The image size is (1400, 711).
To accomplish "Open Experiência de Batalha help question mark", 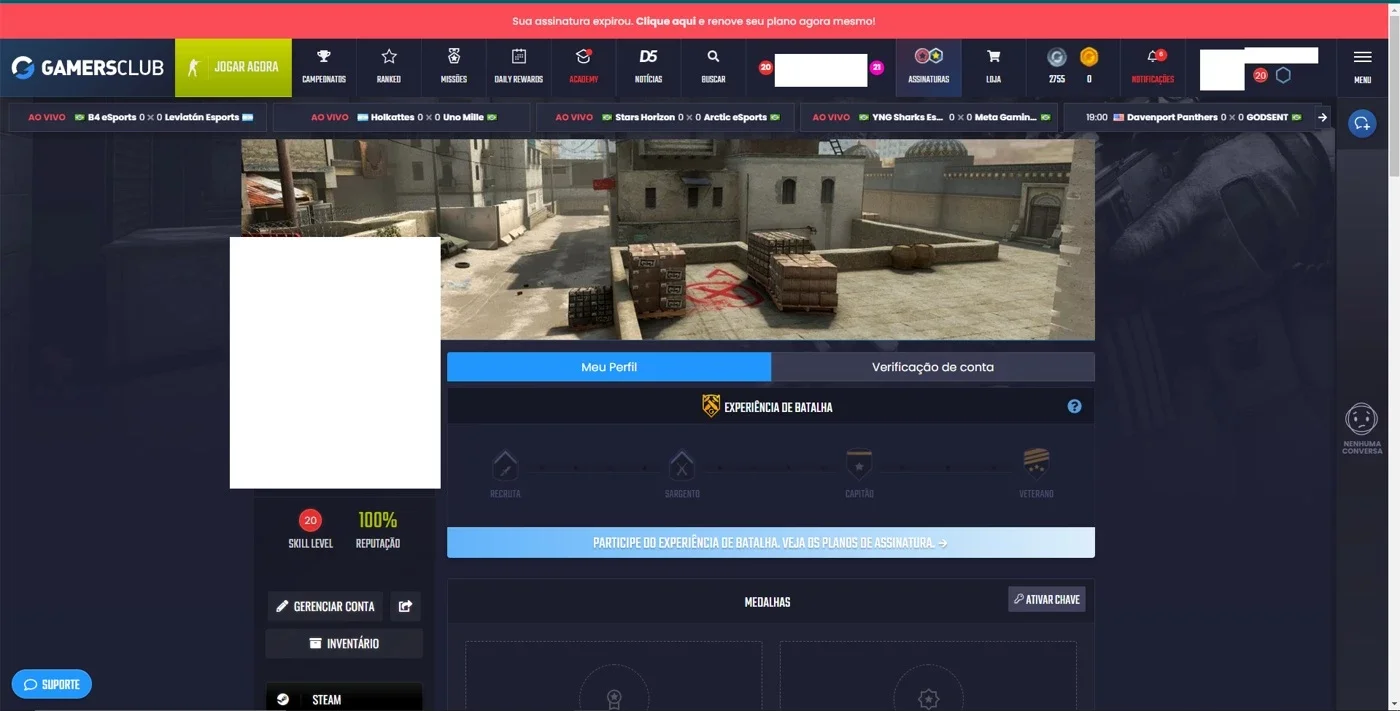I will coord(1074,406).
